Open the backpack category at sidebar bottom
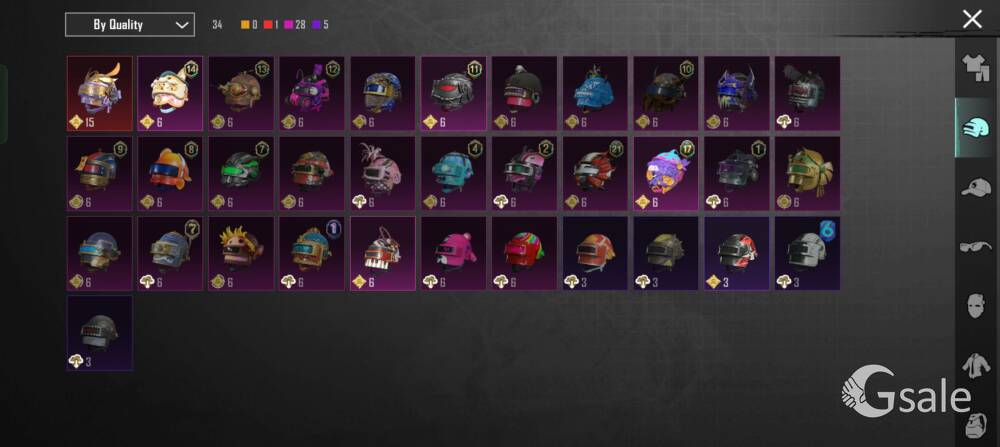The height and width of the screenshot is (447, 1000). pos(975,424)
